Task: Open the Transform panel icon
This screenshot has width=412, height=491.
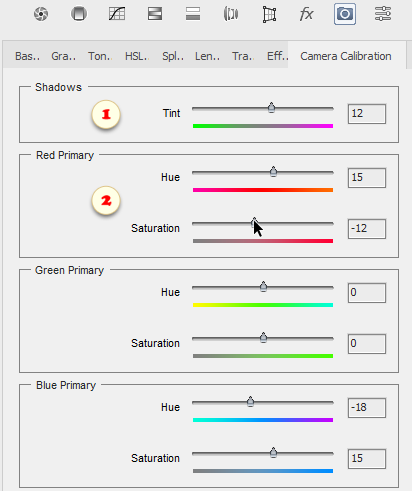Action: tap(269, 14)
